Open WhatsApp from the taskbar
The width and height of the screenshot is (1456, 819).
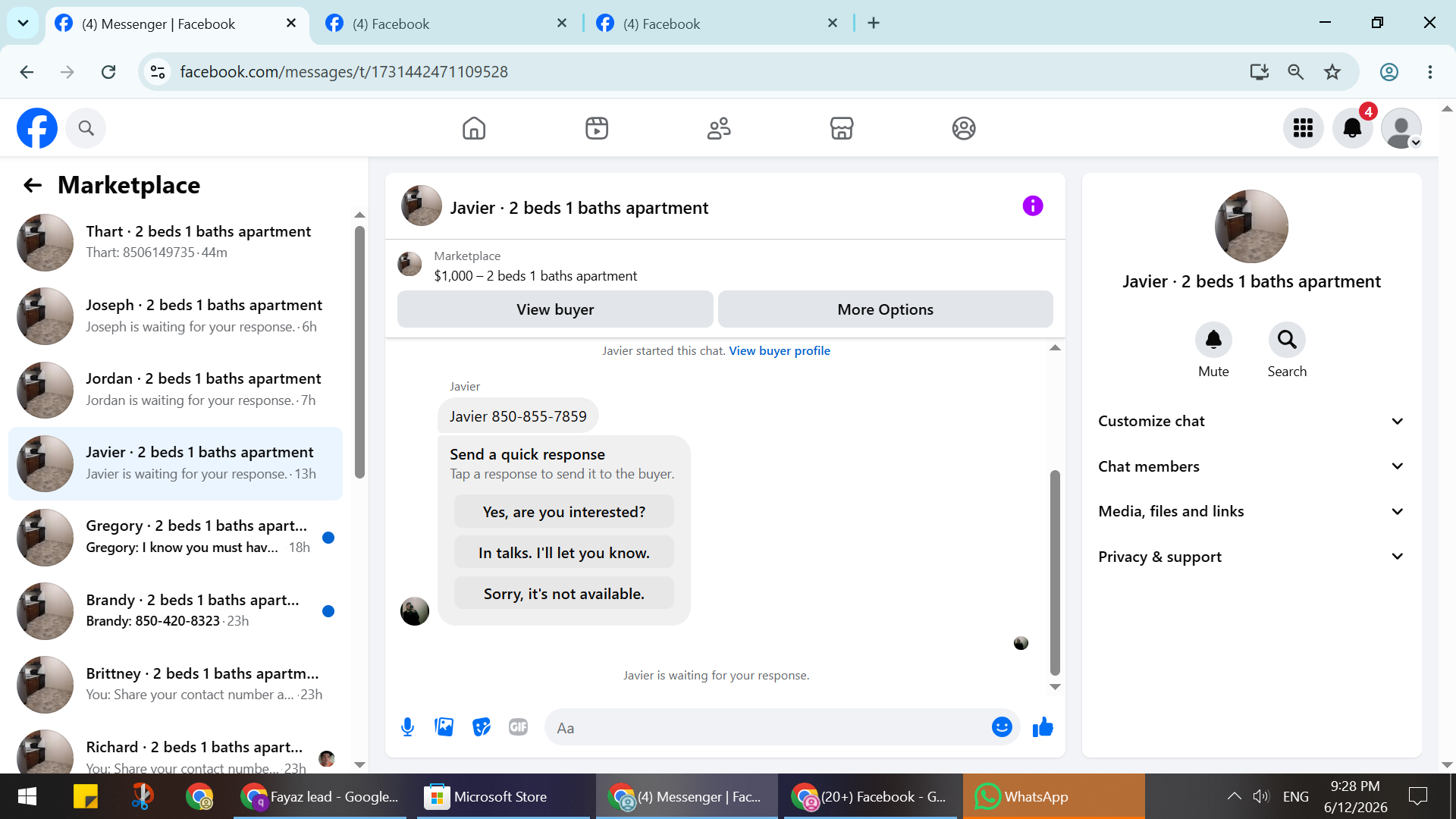point(1053,796)
